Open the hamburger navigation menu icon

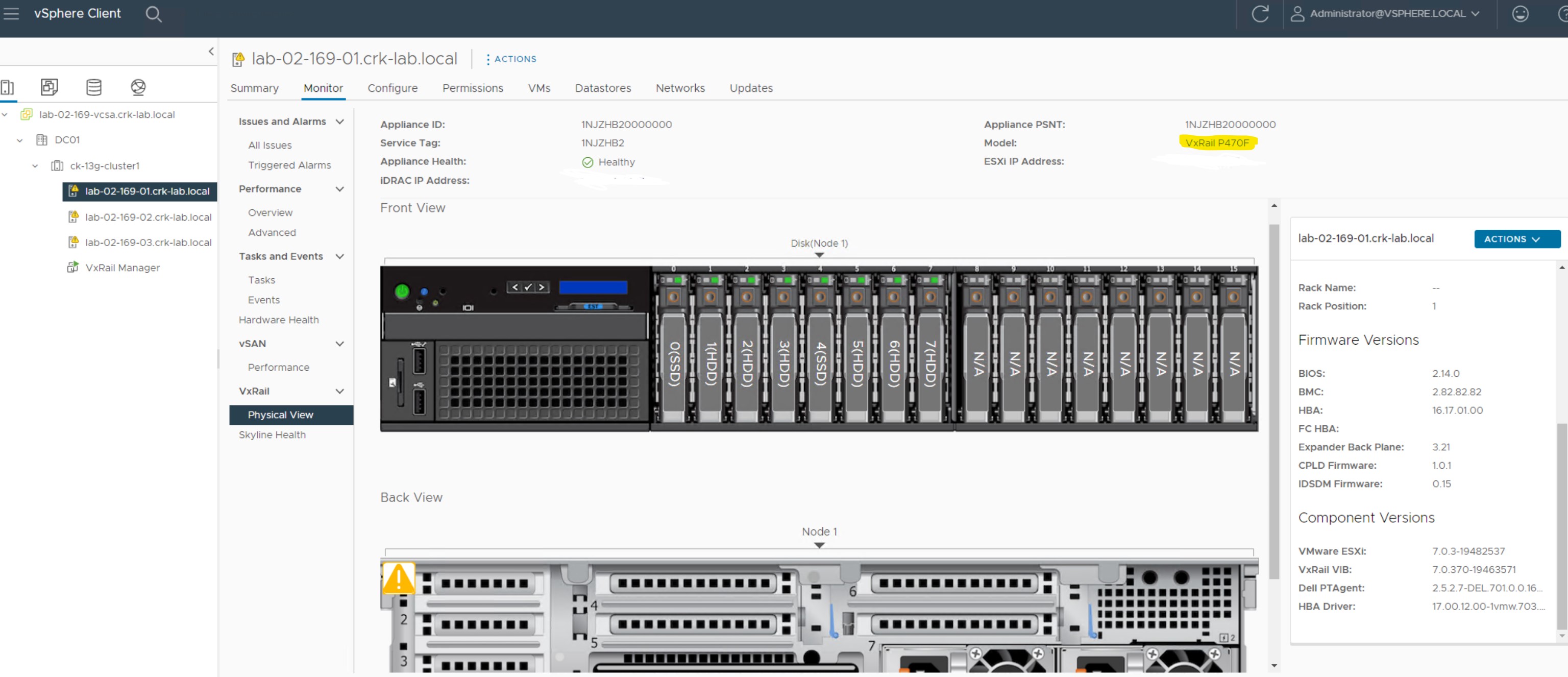tap(12, 13)
